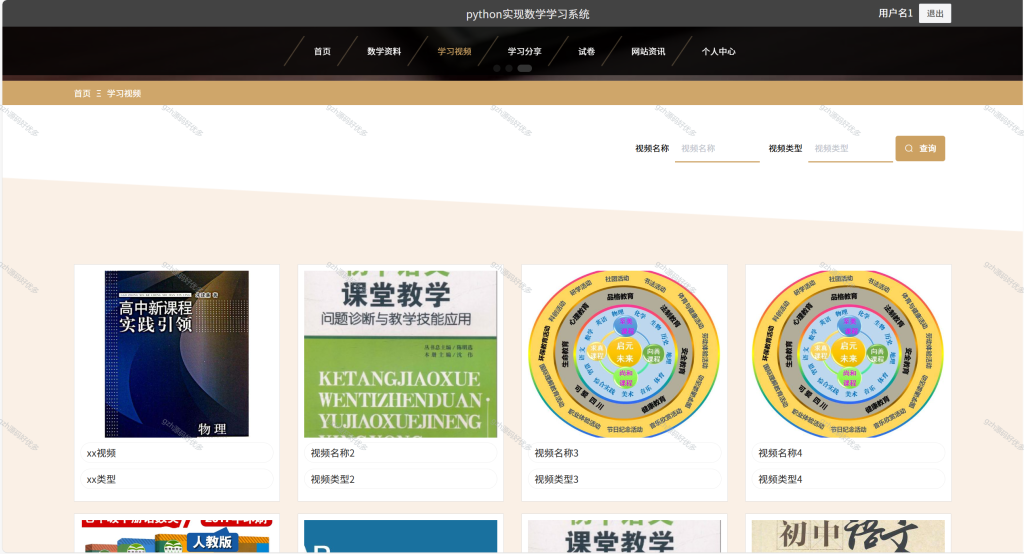Click the xx视频 title label

coord(101,453)
